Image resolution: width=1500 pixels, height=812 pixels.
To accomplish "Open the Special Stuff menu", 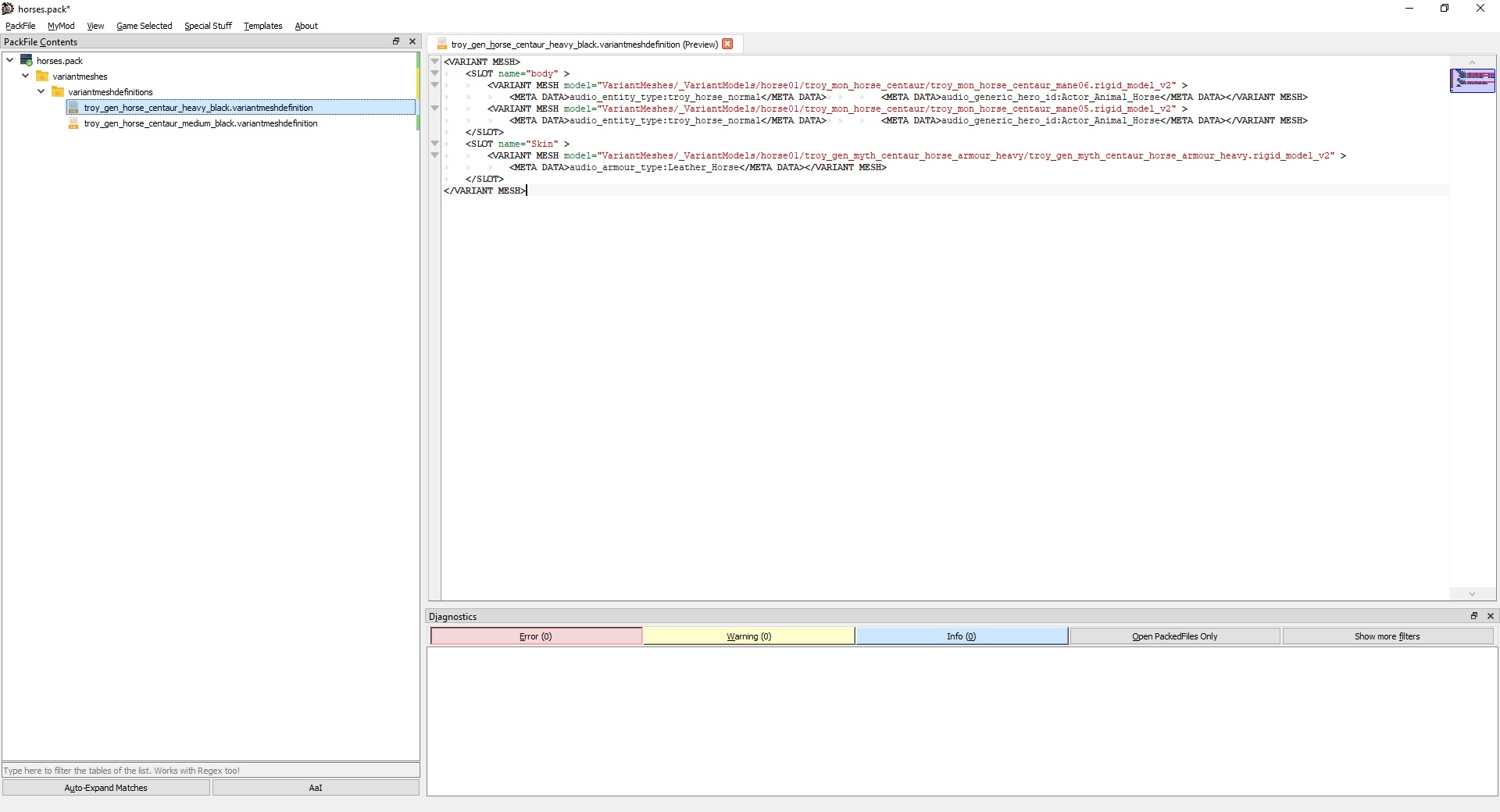I will click(208, 26).
